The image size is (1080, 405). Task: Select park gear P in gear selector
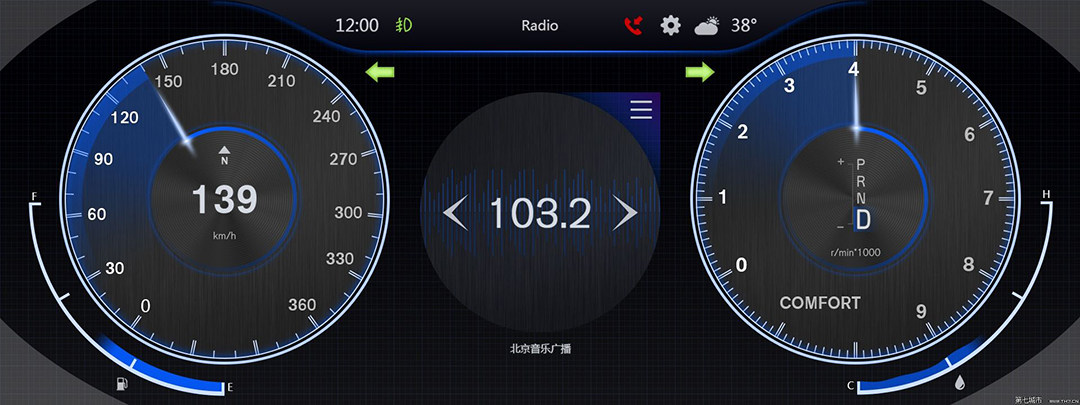[861, 163]
